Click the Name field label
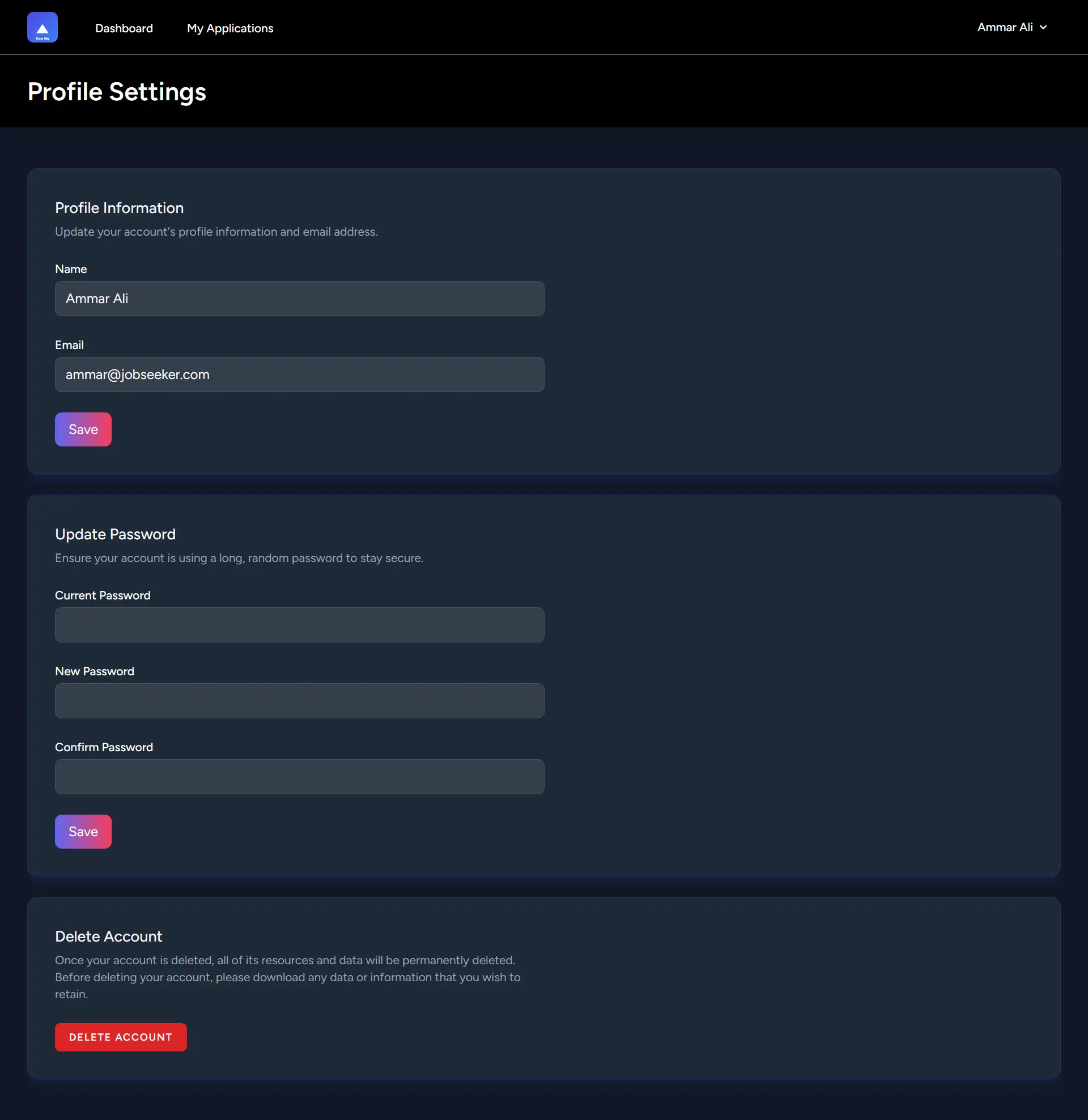1088x1120 pixels. pos(71,269)
